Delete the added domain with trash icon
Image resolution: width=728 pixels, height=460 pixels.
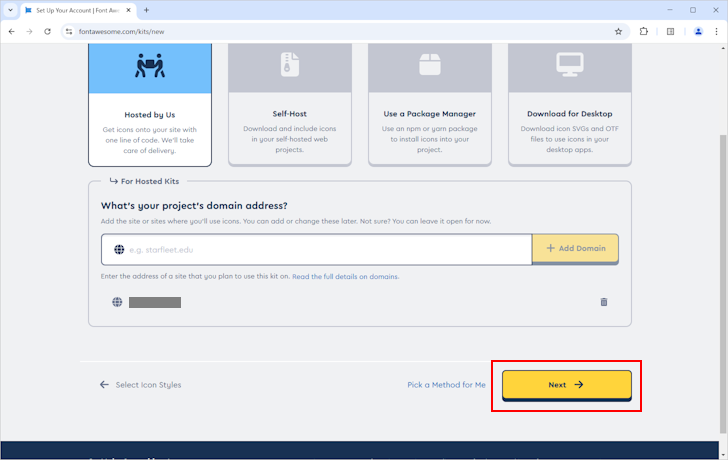(603, 302)
